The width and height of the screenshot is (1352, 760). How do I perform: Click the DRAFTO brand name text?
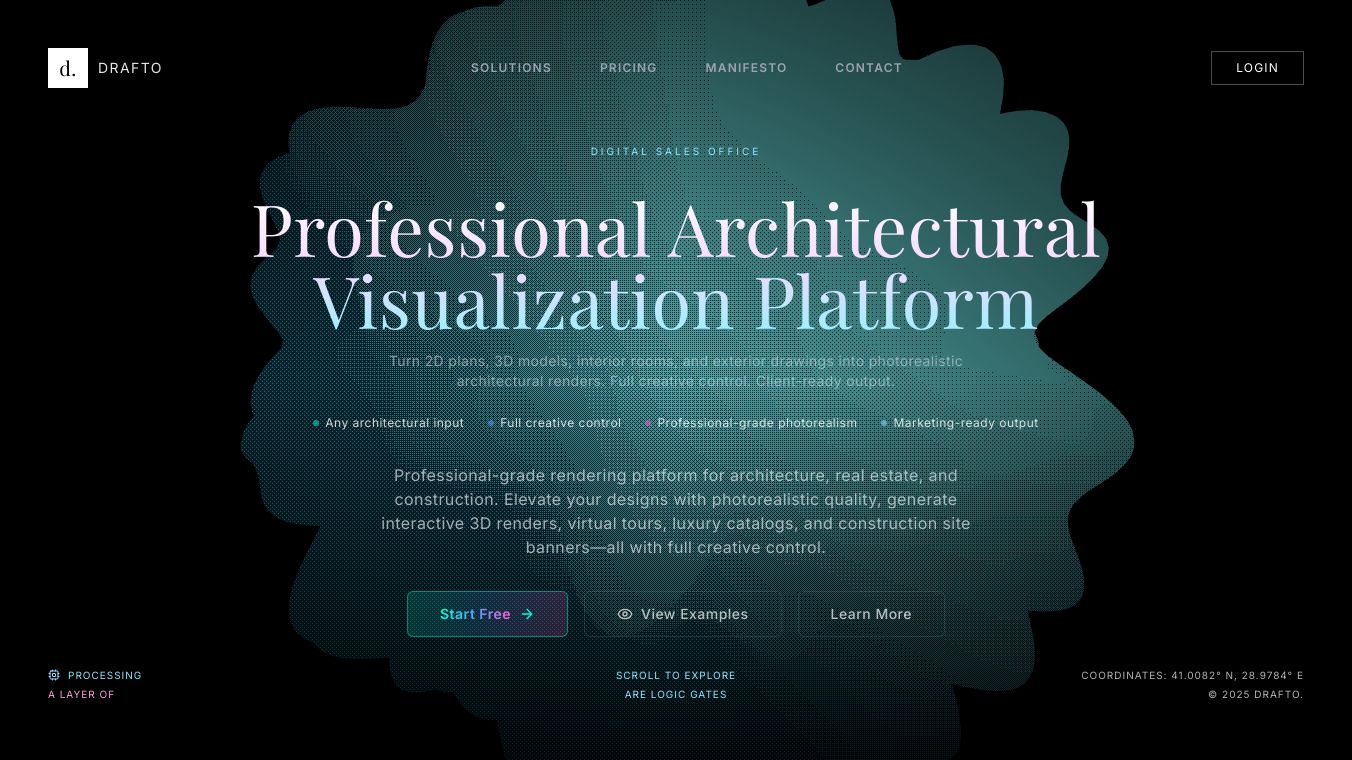point(130,68)
